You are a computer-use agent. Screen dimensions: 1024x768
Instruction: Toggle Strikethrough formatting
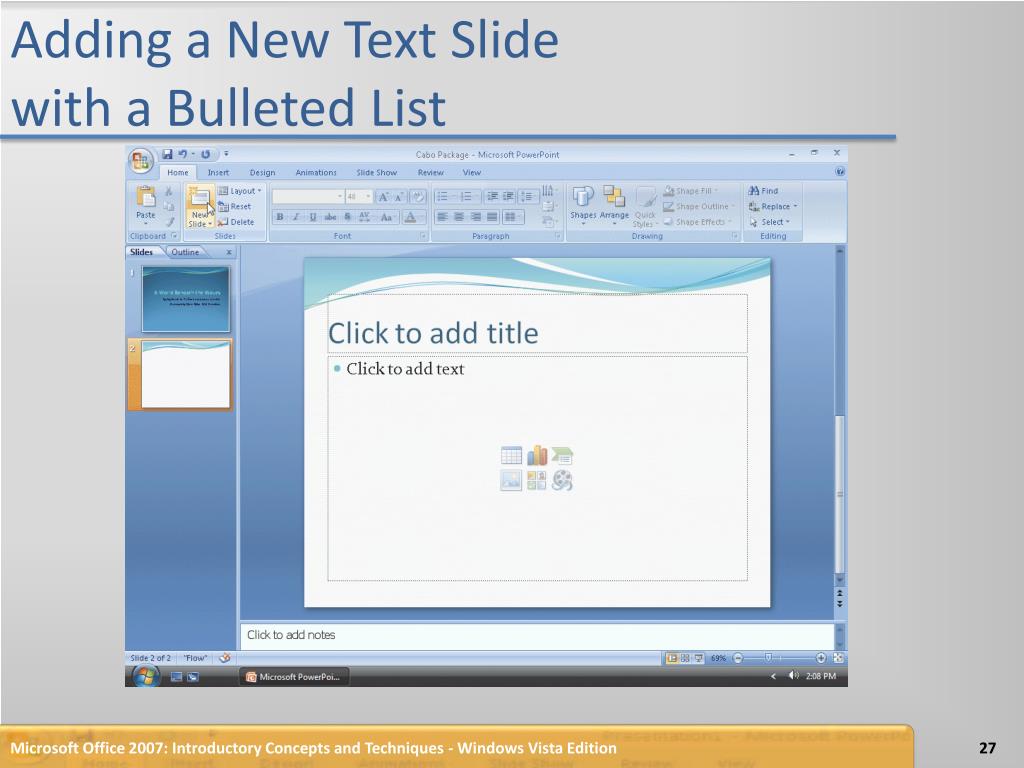(330, 217)
